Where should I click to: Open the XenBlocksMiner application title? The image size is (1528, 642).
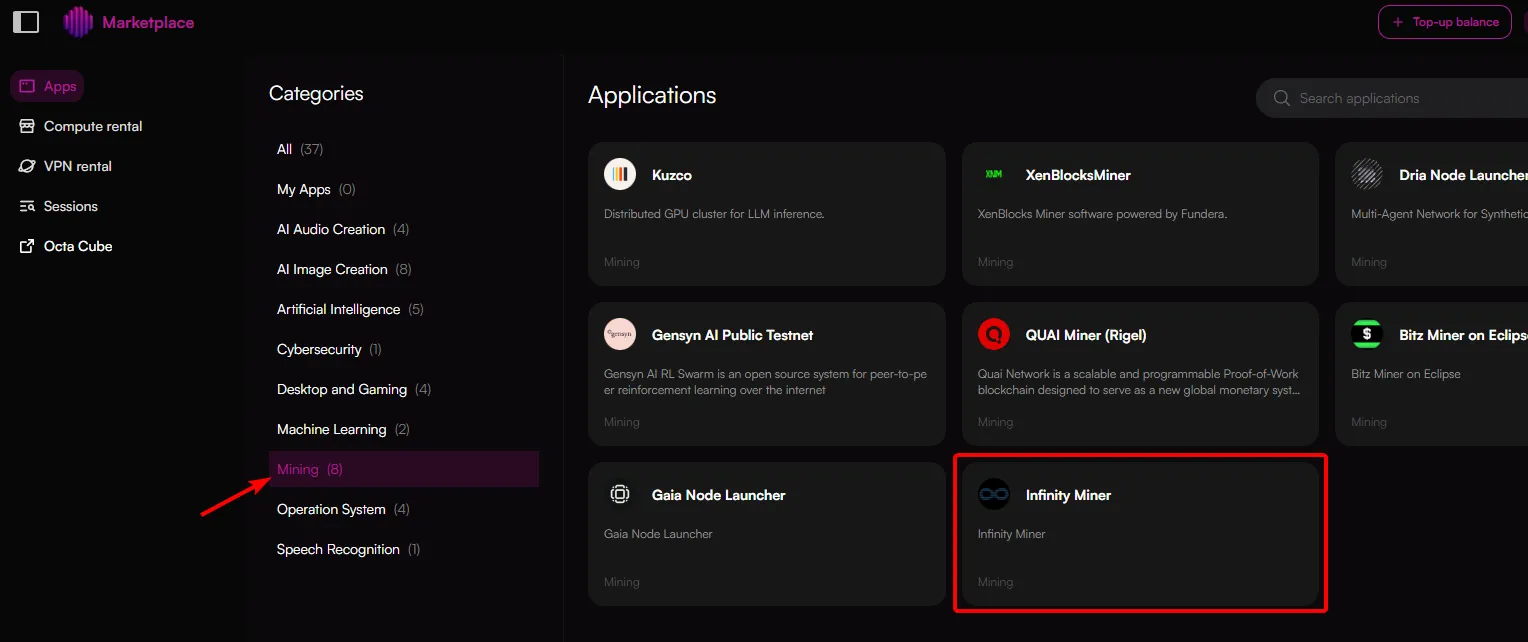pos(1078,175)
